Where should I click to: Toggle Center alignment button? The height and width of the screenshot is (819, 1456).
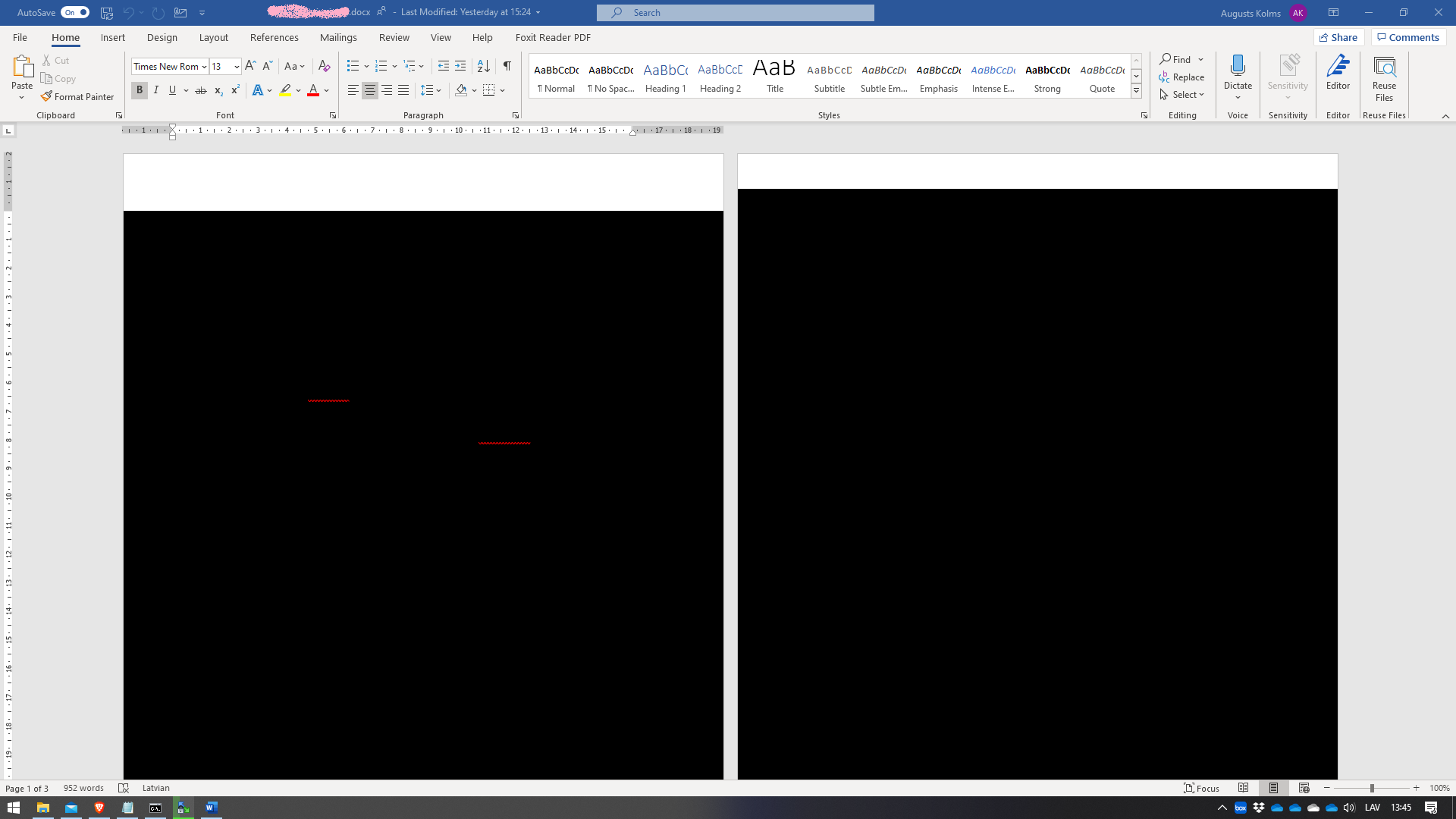pos(369,90)
